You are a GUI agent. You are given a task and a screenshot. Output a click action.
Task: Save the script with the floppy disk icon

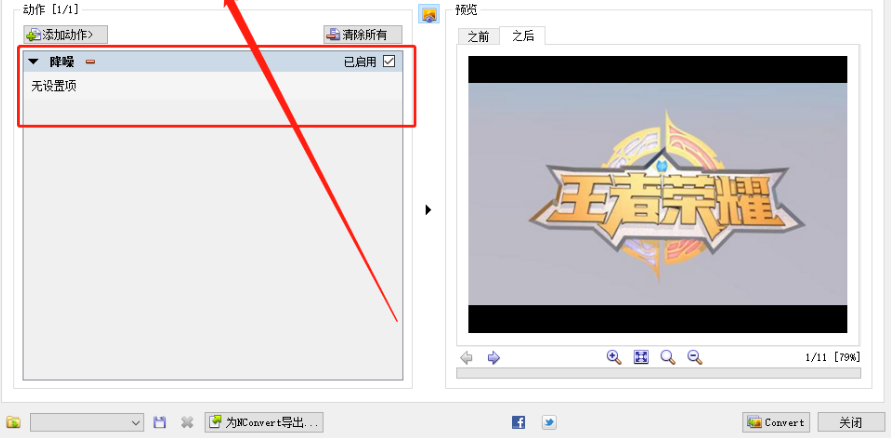[x=160, y=423]
